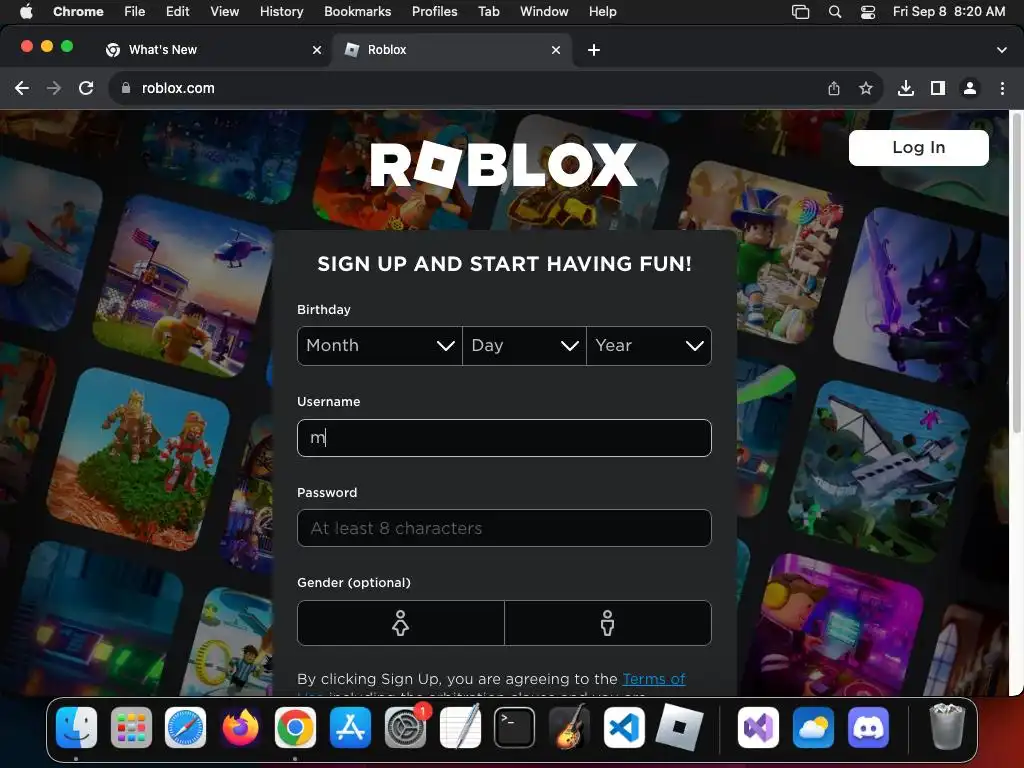Select the male gender option
This screenshot has height=768, width=1024.
click(607, 623)
